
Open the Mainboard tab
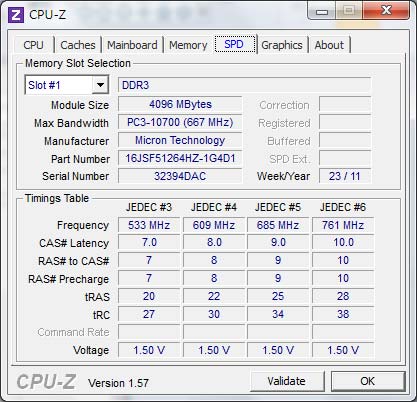[132, 45]
